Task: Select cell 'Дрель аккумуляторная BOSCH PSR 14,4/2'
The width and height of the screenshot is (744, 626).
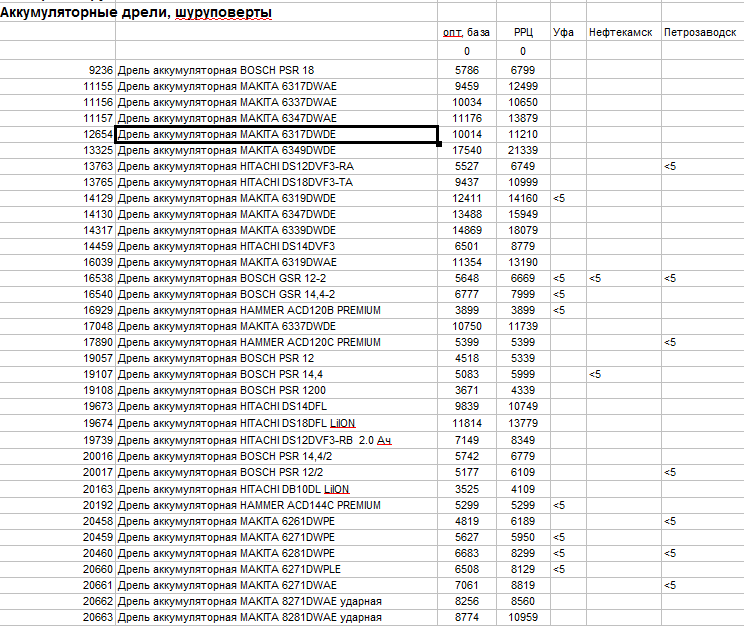Action: click(x=276, y=457)
